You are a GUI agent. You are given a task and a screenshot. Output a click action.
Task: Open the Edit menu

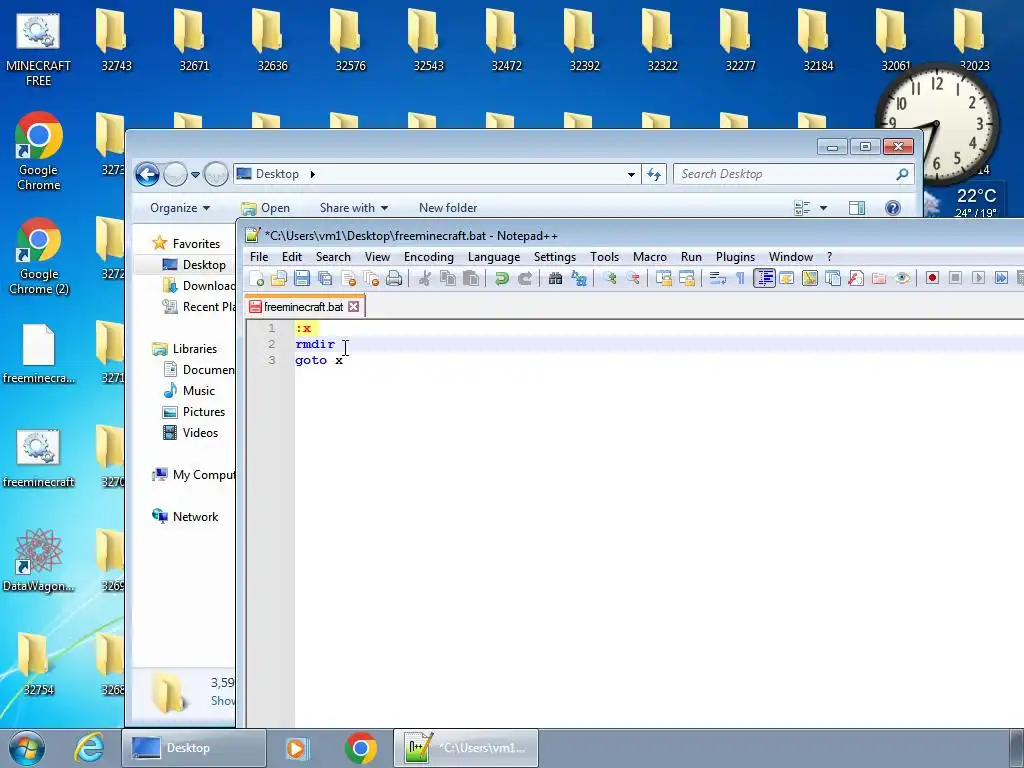292,257
